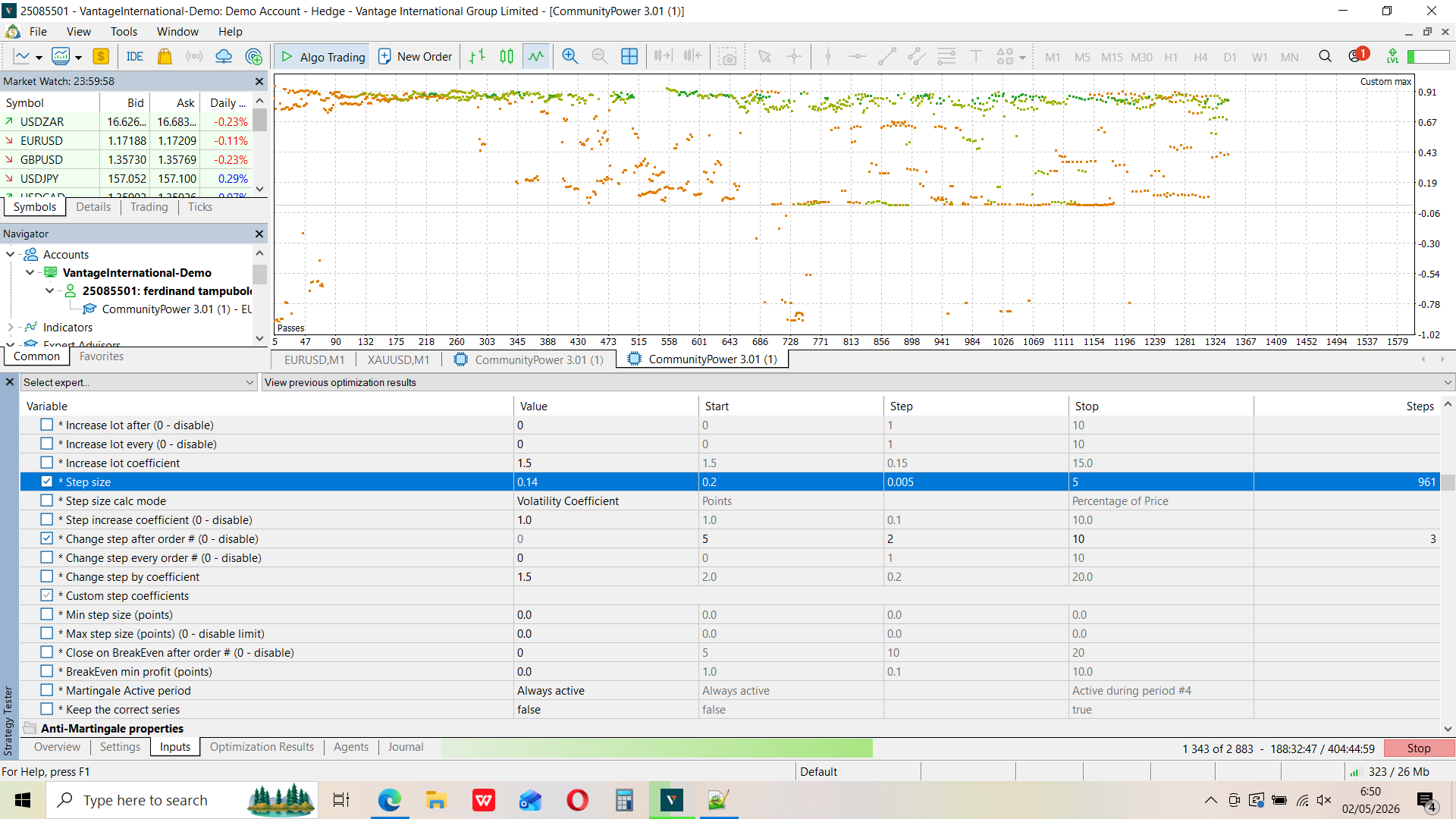Screen dimensions: 1456x819
Task: Click the connection status level bar
Action: pos(1429,57)
